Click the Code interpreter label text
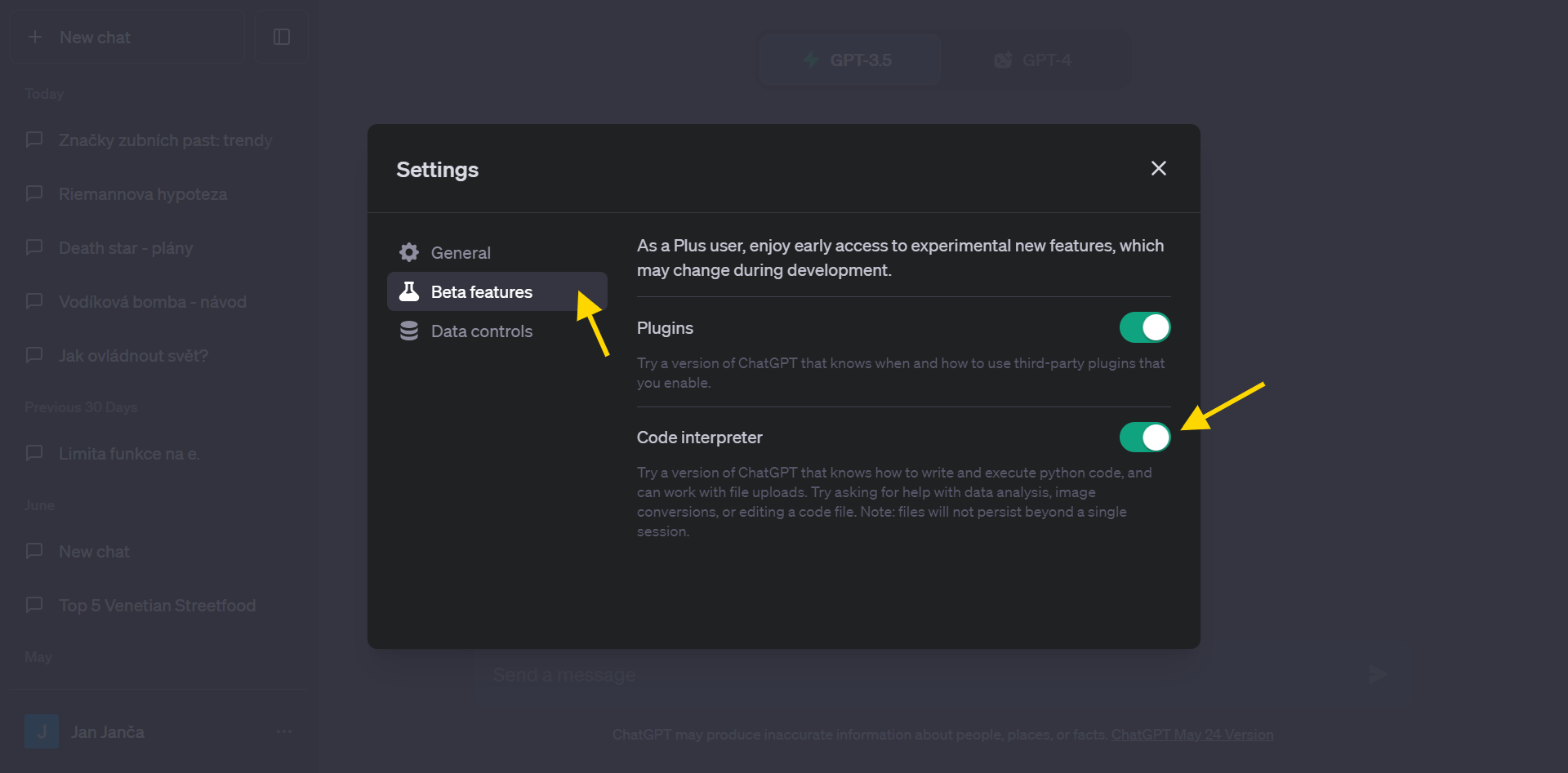Viewport: 1568px width, 773px height. [x=700, y=438]
